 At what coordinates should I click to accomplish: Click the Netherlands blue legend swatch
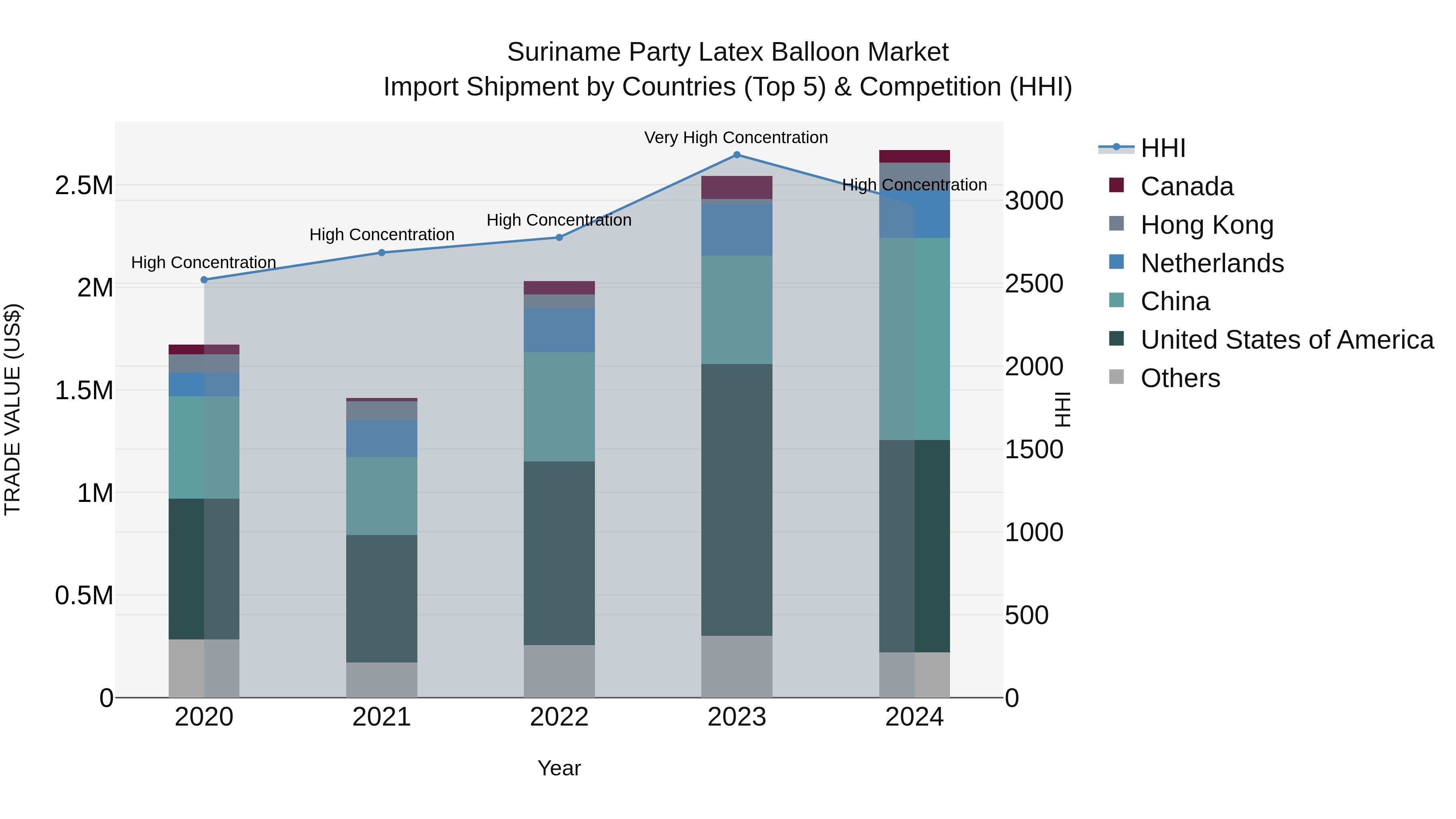[1116, 262]
